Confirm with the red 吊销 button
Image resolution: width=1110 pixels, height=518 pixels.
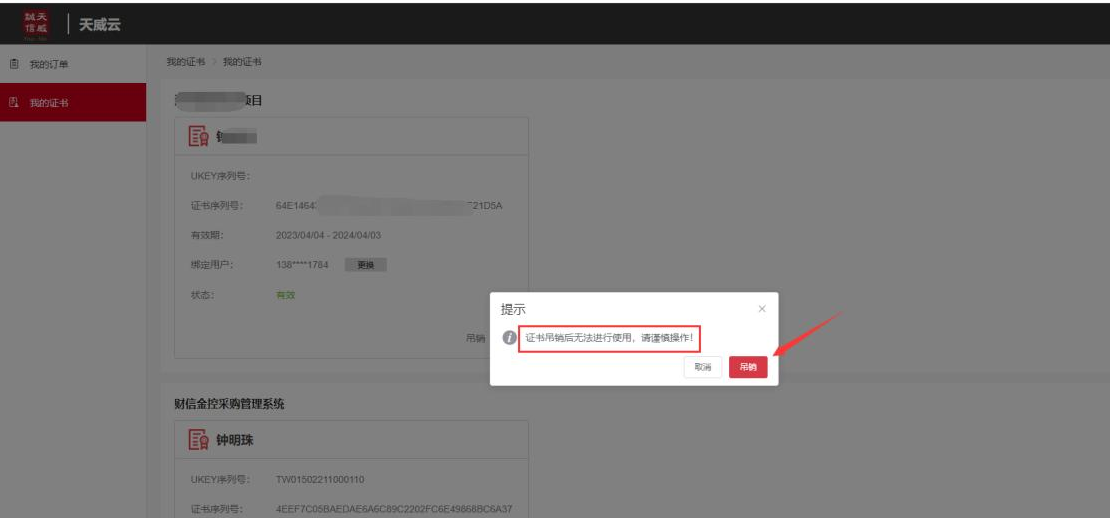pyautogui.click(x=748, y=367)
